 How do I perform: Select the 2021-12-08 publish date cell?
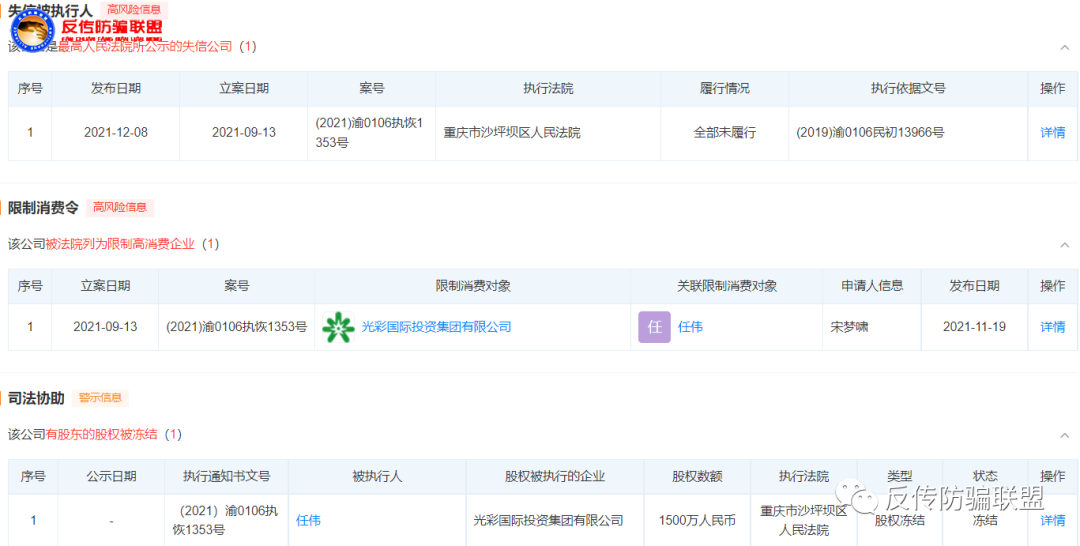click(x=116, y=133)
